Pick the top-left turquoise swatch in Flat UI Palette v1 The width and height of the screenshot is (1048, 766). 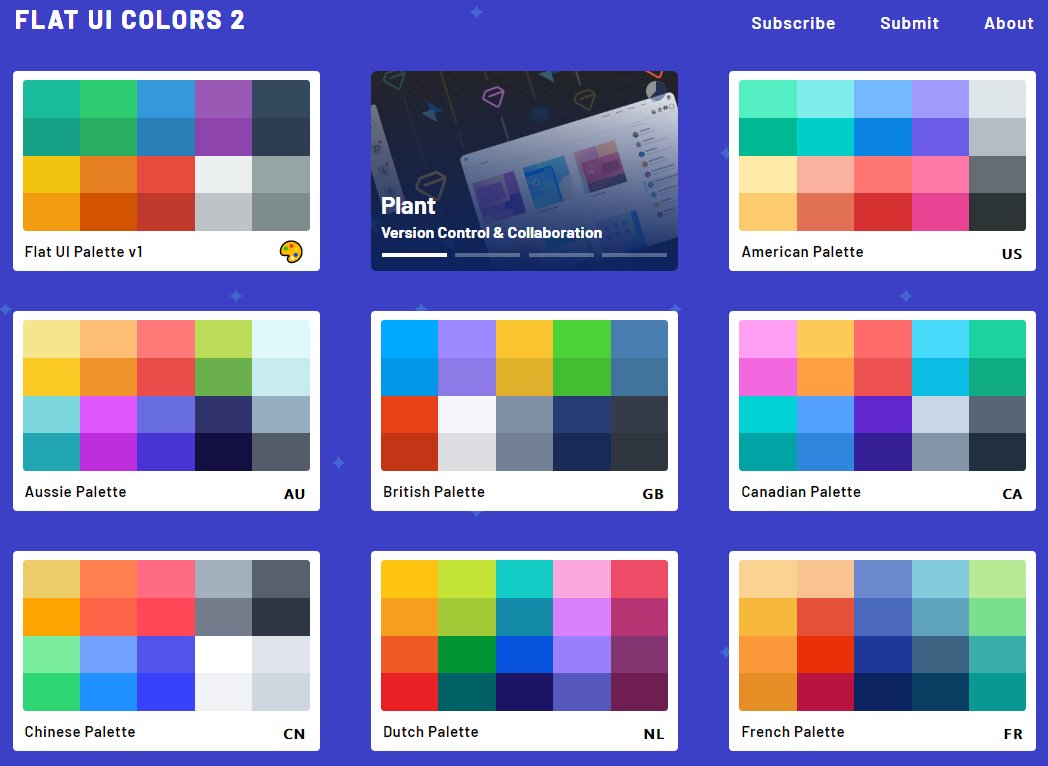click(x=51, y=99)
